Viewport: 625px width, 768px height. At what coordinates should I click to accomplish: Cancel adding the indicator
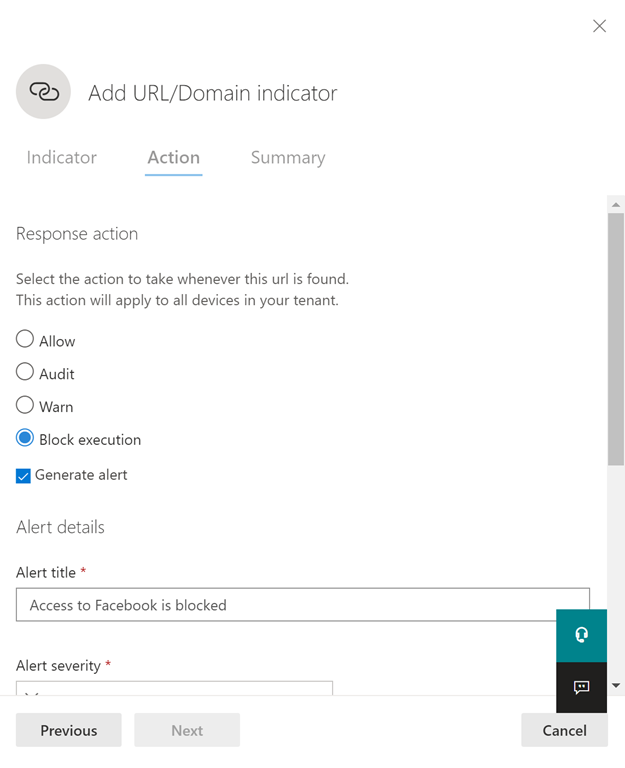point(564,730)
